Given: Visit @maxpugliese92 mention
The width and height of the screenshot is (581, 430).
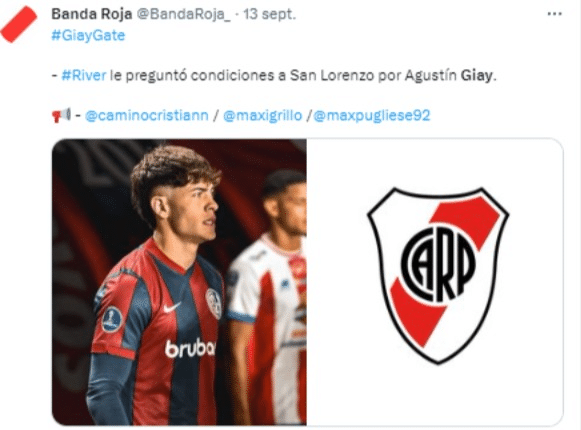Looking at the screenshot, I should pyautogui.click(x=372, y=115).
